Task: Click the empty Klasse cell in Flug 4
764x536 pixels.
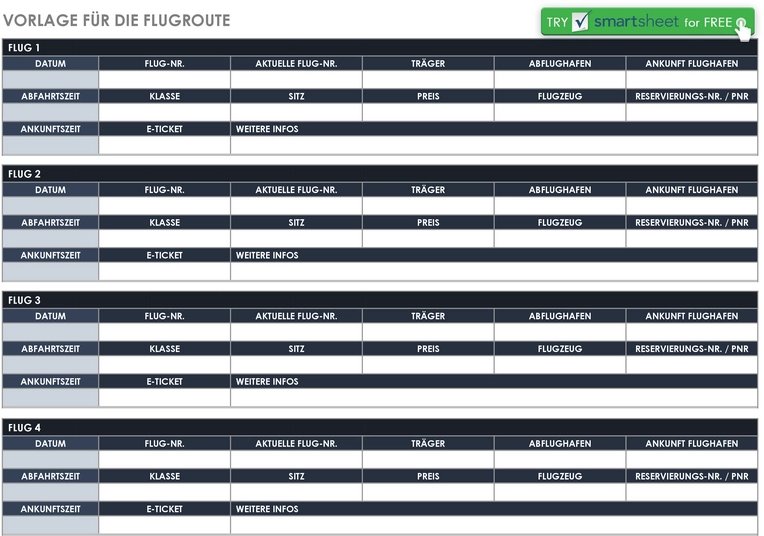Action: pos(164,492)
